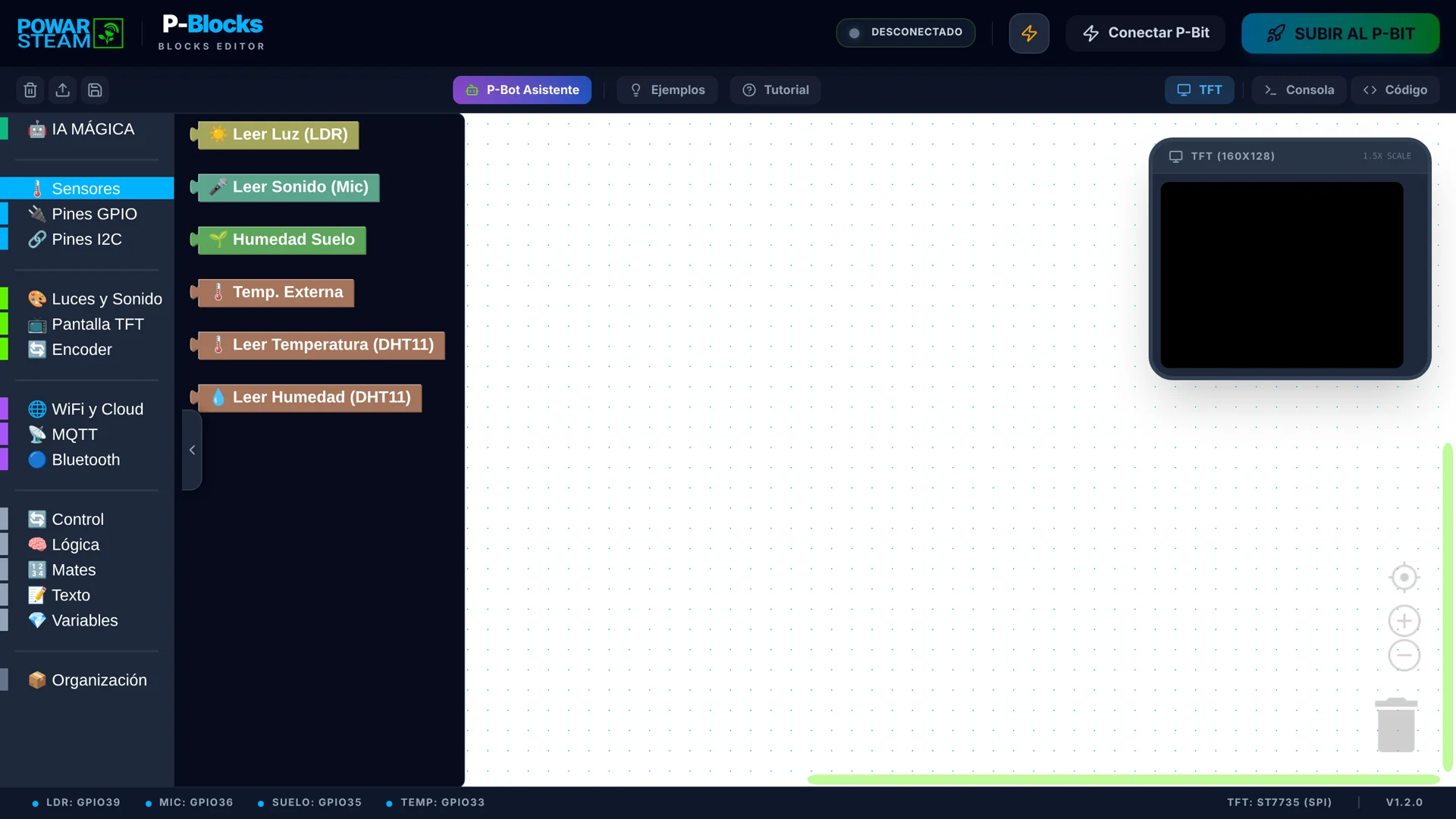Pick the Humedad Suelo block
Image resolution: width=1456 pixels, height=819 pixels.
pos(279,240)
